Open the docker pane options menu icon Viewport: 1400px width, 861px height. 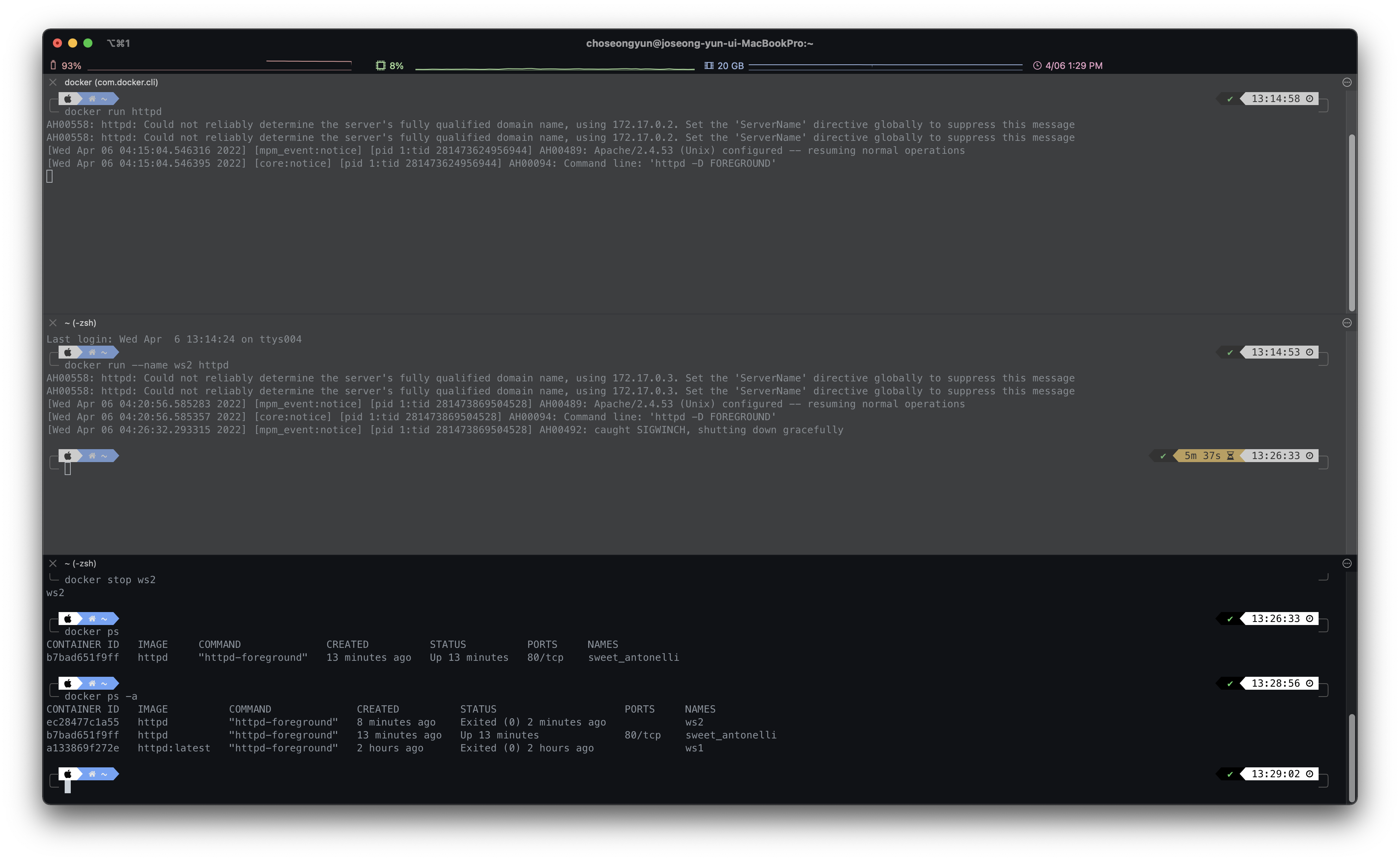pos(1346,82)
